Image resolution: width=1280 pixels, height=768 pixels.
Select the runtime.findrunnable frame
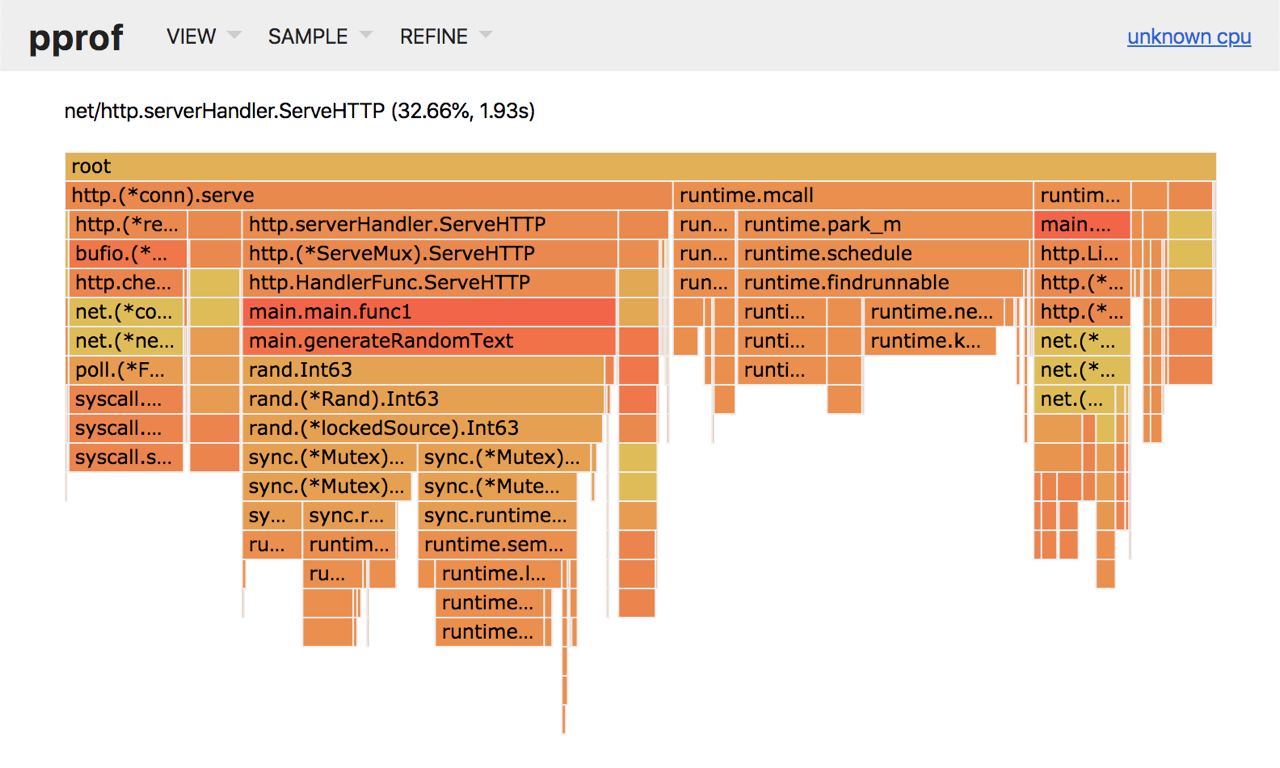881,282
